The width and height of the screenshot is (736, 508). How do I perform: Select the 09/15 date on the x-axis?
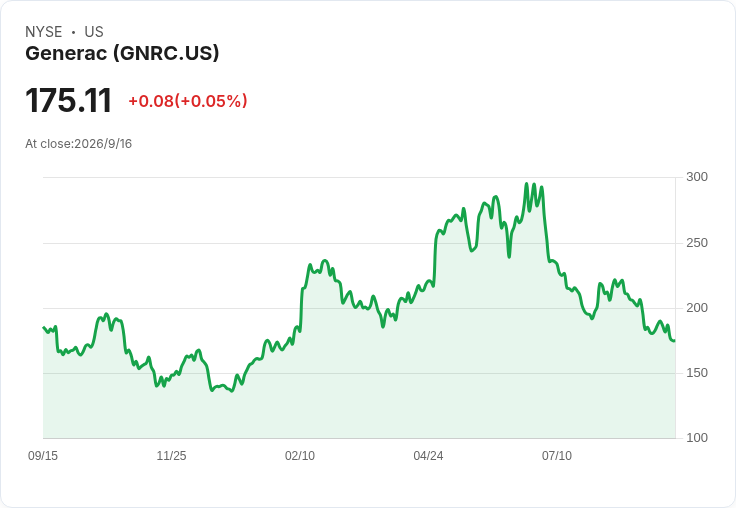(x=43, y=455)
